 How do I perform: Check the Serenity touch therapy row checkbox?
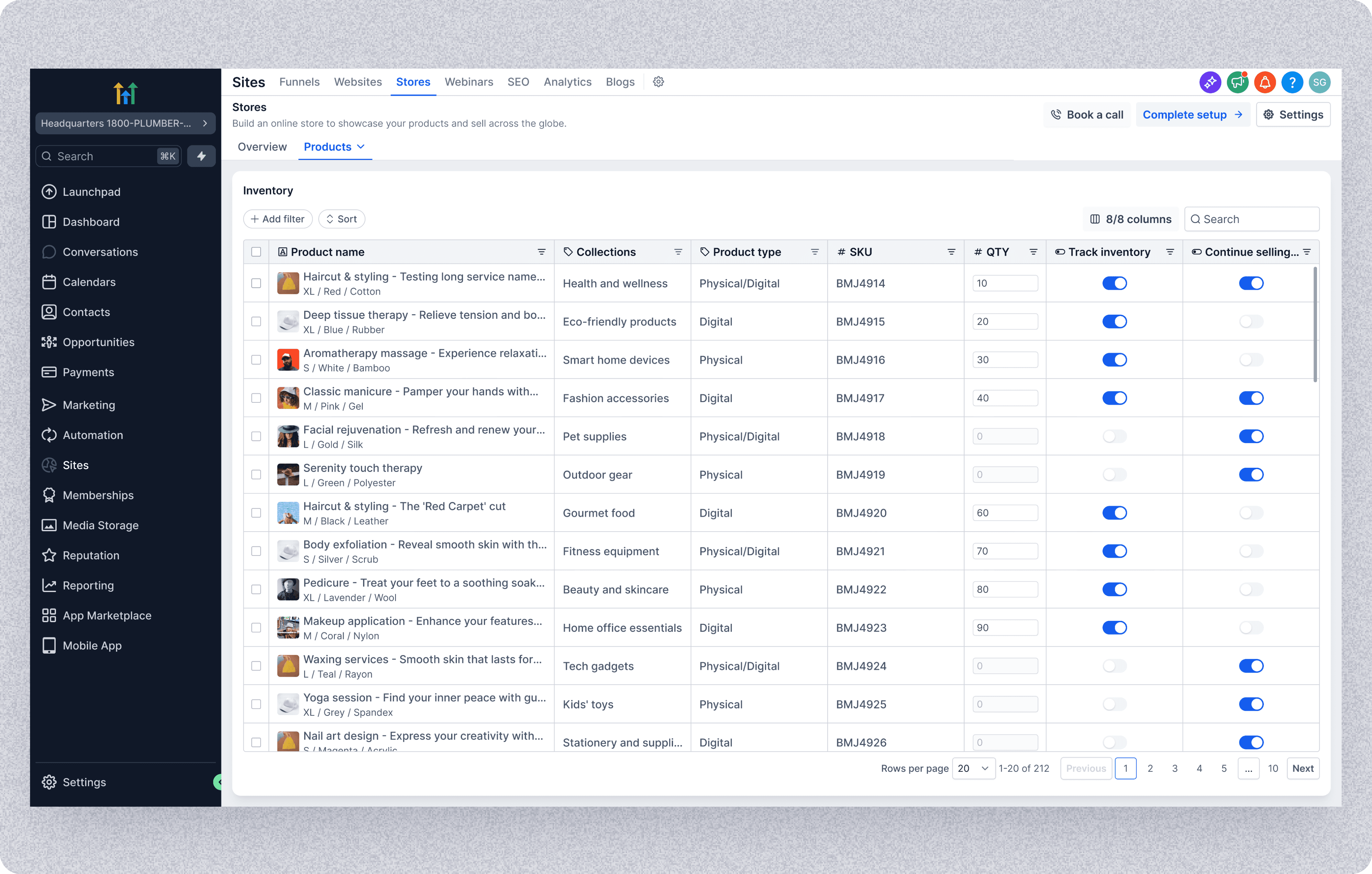(x=256, y=474)
